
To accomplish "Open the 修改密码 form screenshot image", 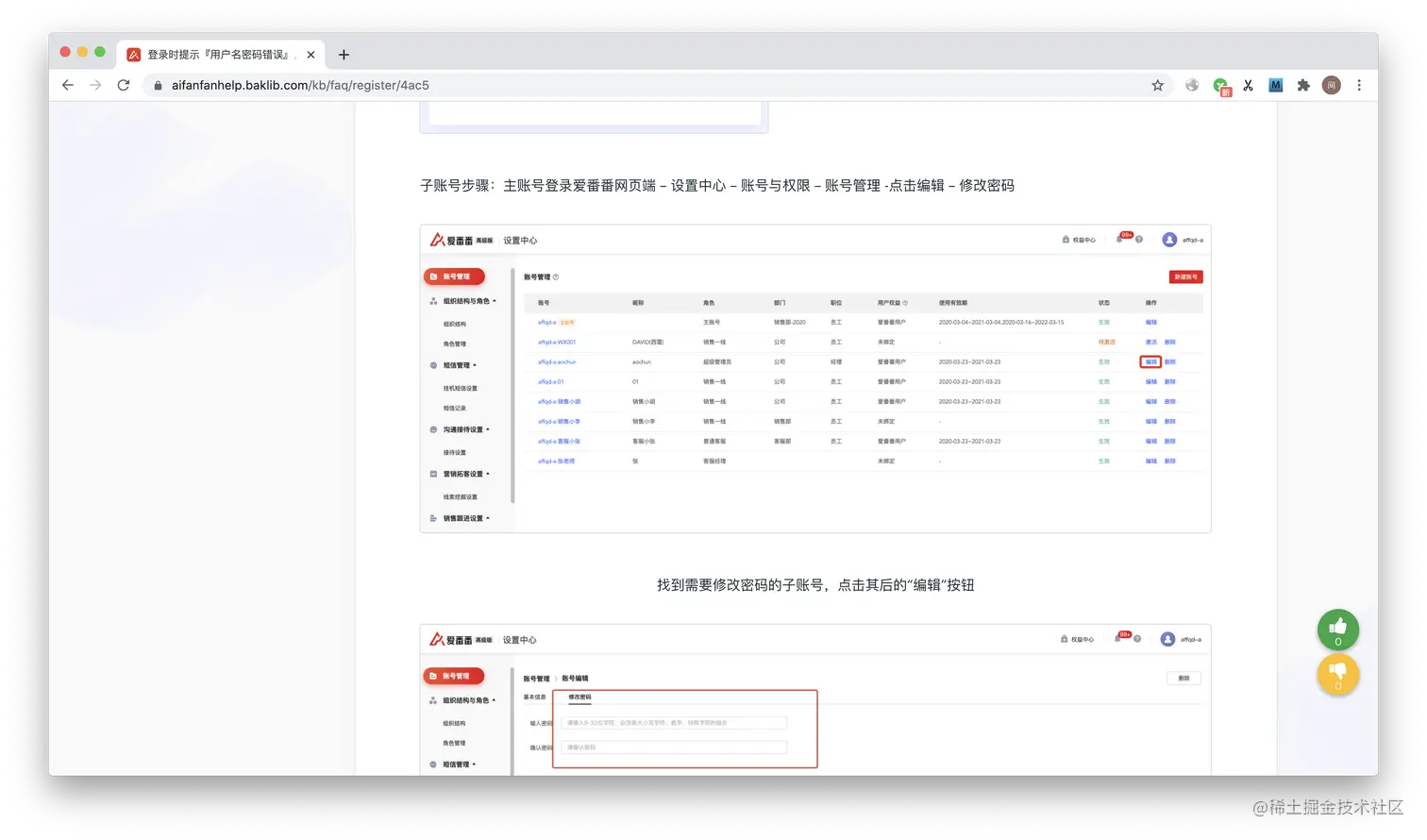I will click(815, 699).
